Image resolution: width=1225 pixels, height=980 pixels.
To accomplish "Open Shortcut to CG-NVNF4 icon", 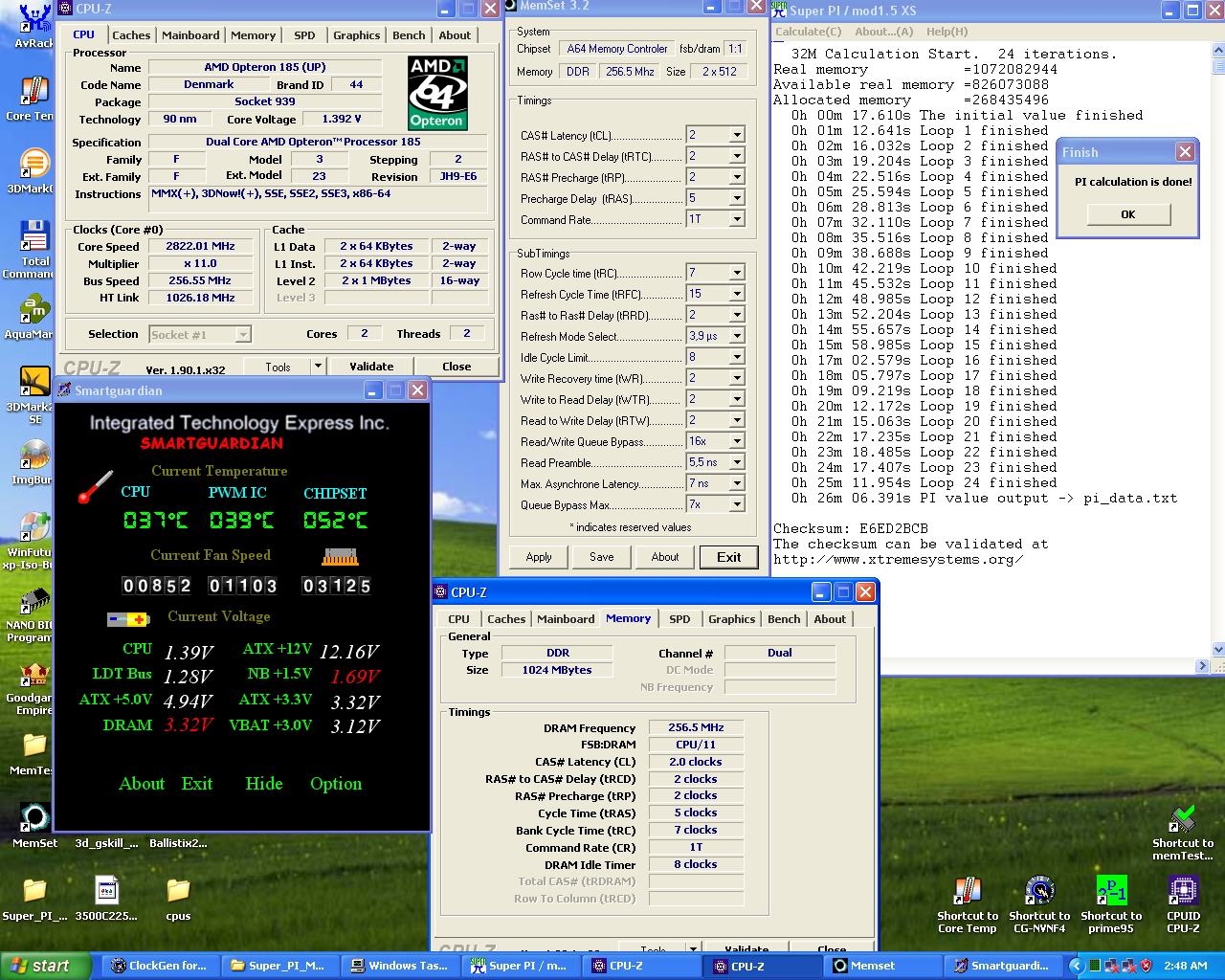I will [x=1039, y=892].
